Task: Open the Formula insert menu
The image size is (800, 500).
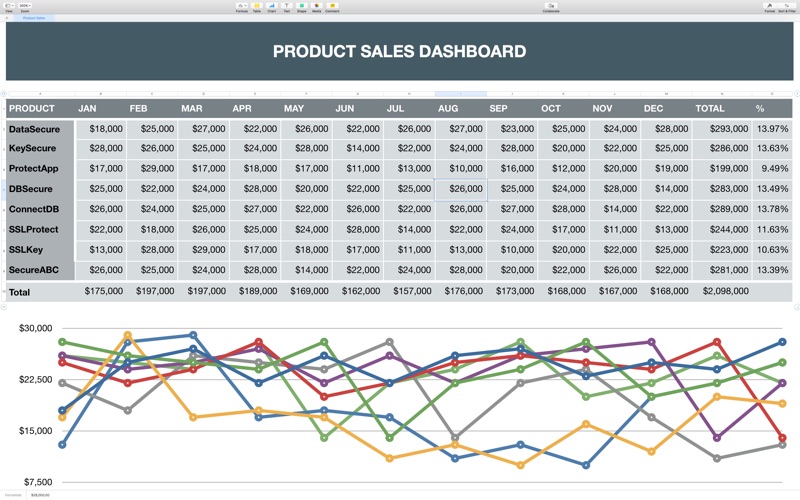Action: pyautogui.click(x=242, y=6)
